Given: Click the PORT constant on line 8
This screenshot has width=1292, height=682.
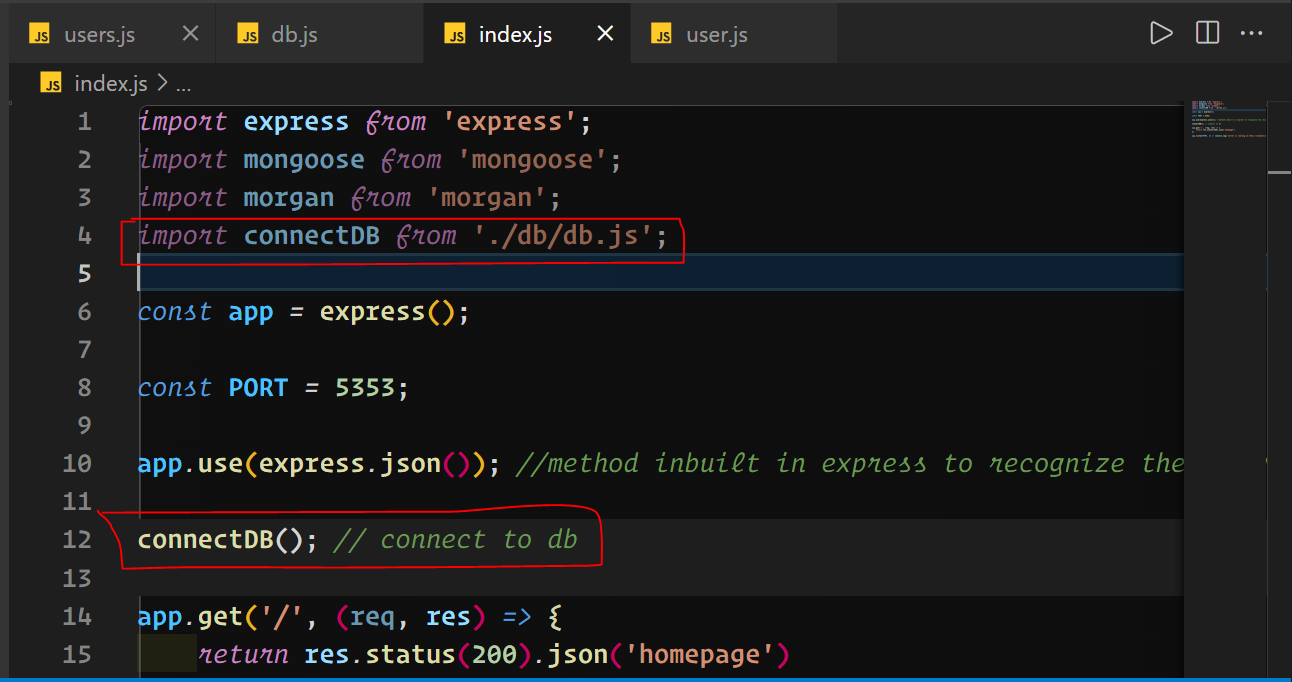Looking at the screenshot, I should [x=258, y=387].
